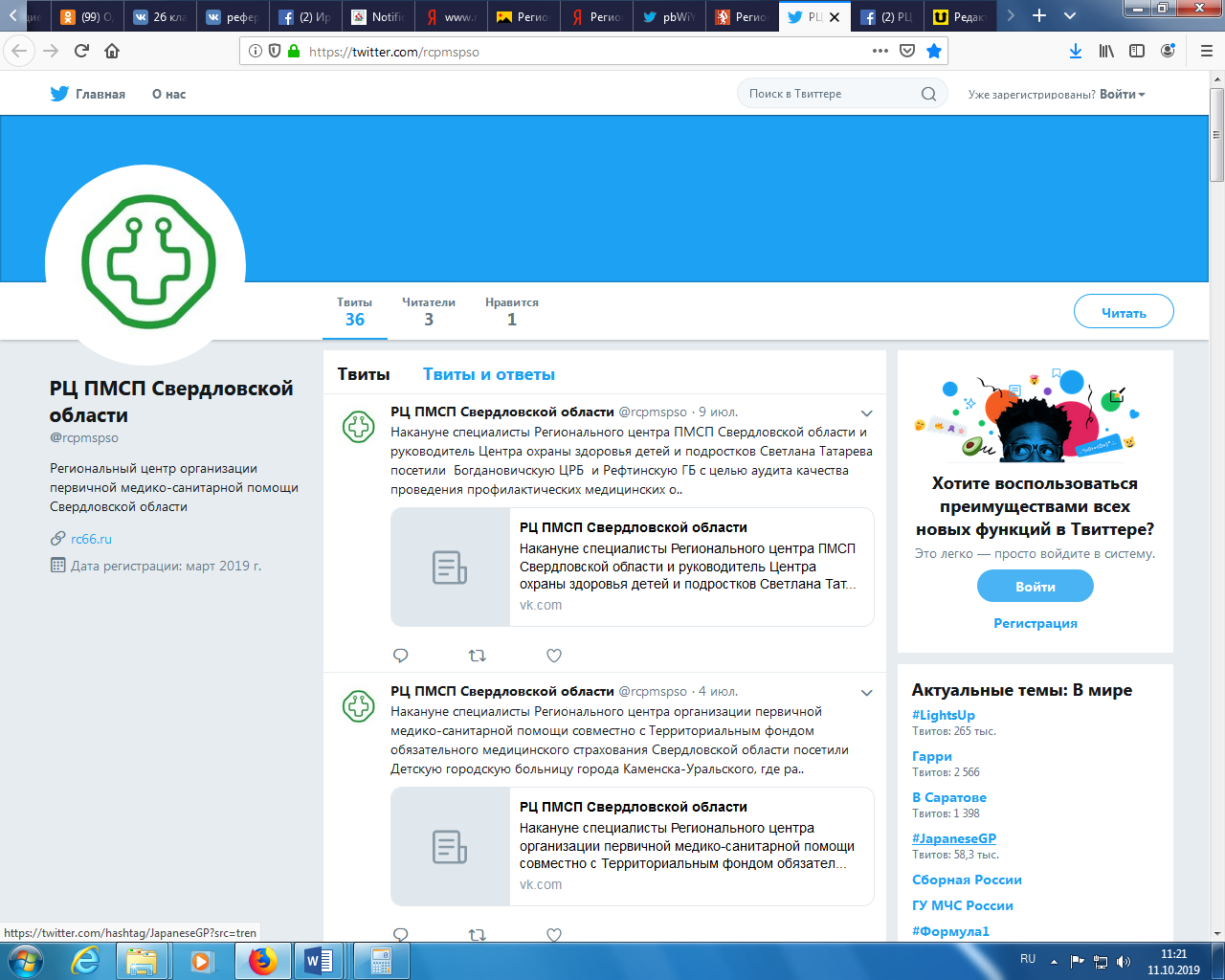This screenshot has height=980, width=1225.
Task: Click the page vertical scrollbar thumb
Action: tap(1216, 136)
